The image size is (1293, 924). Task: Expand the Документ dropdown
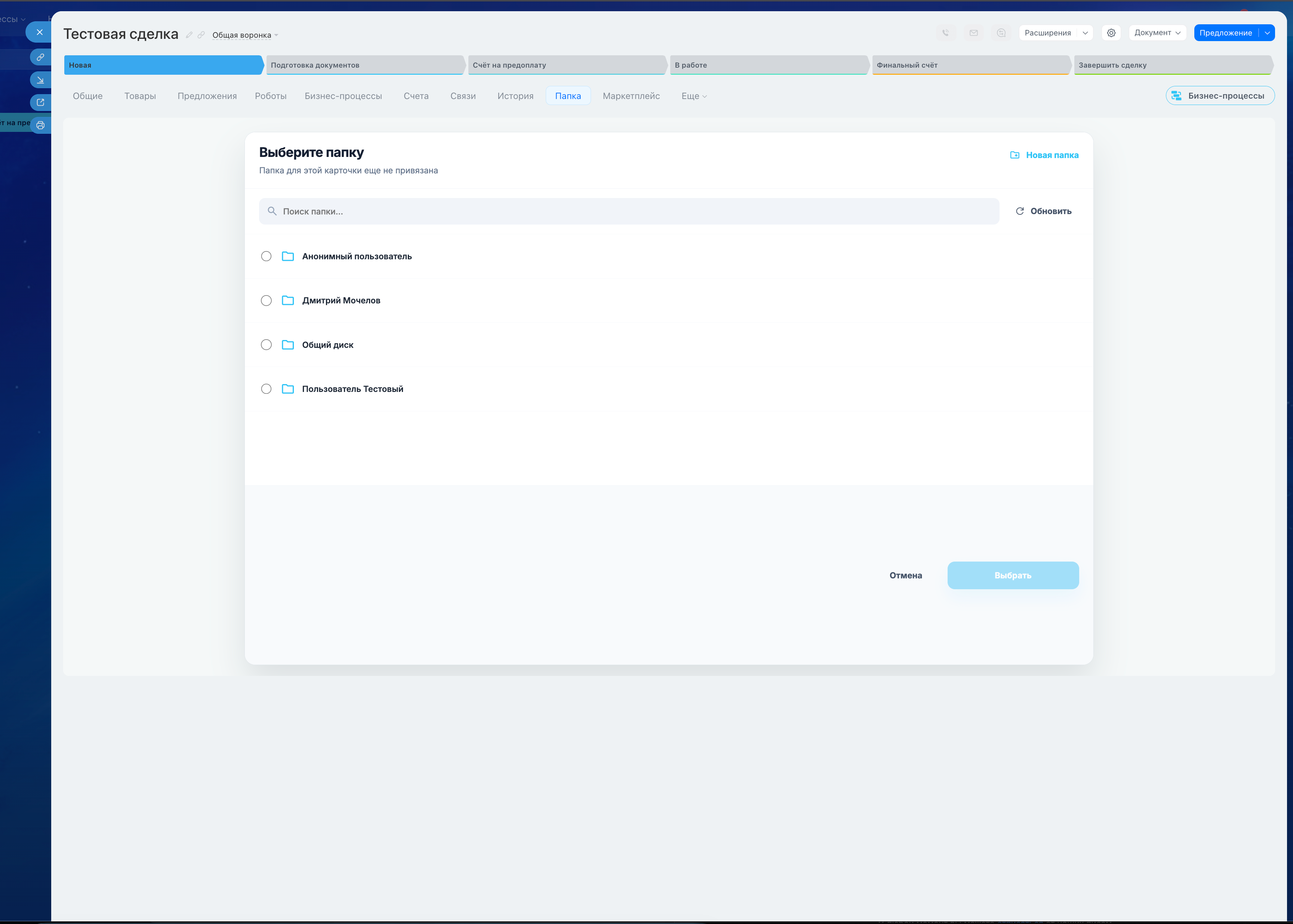1157,33
